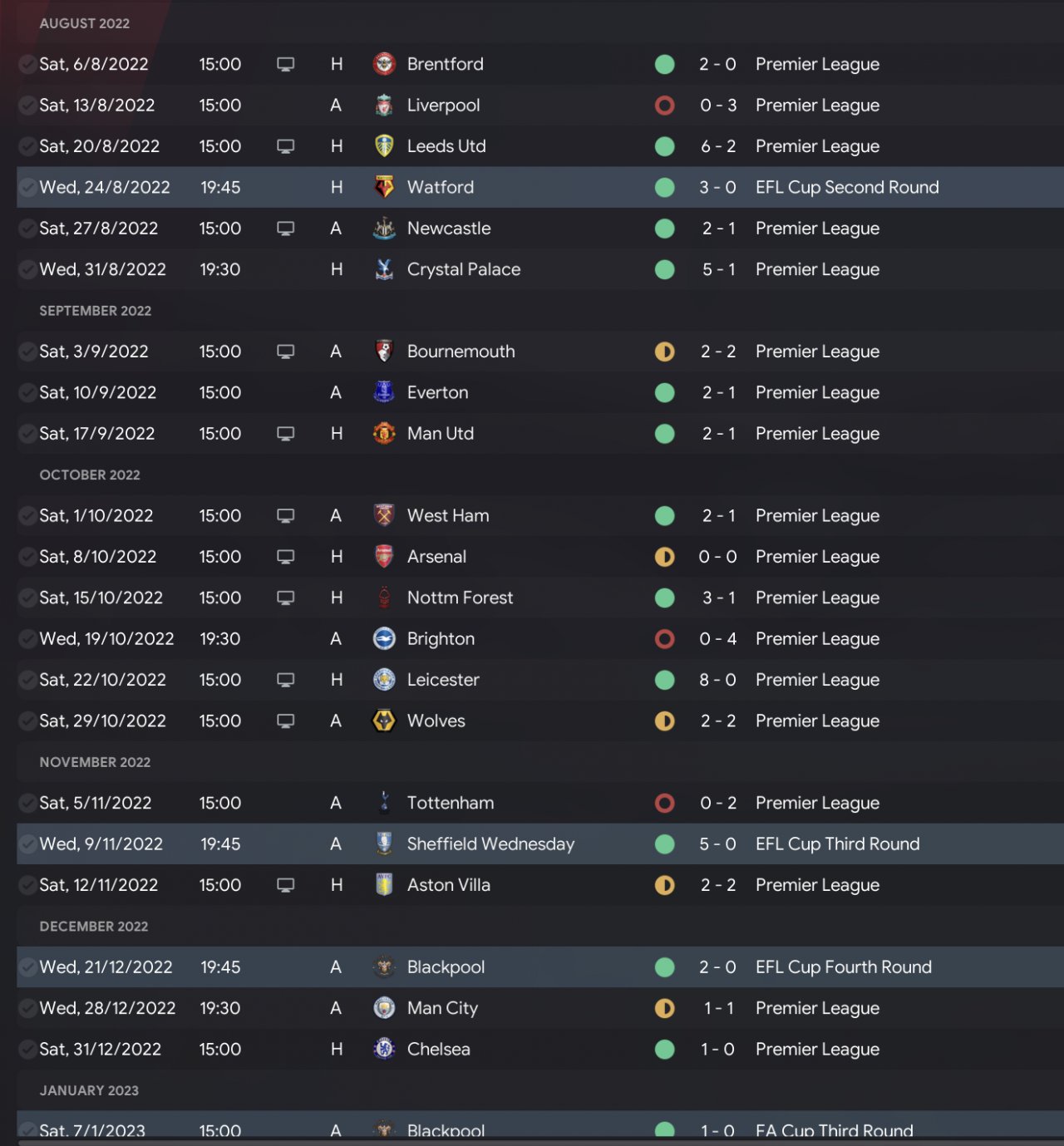Click the TV broadcast icon on Leeds Utd row

pyautogui.click(x=285, y=146)
